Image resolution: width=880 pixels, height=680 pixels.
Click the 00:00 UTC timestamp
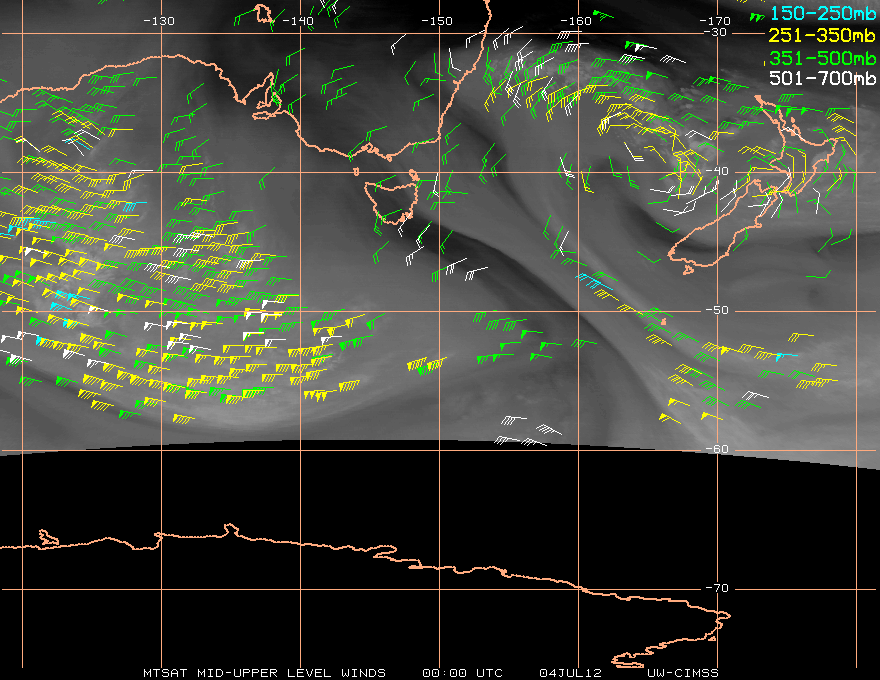pos(463,672)
